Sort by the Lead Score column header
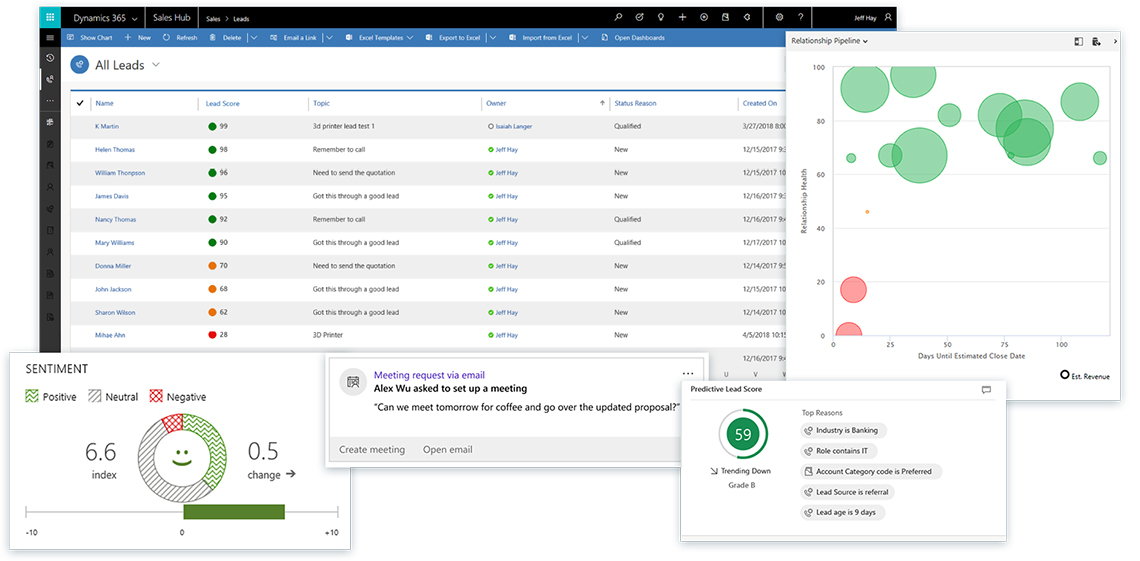 (223, 103)
